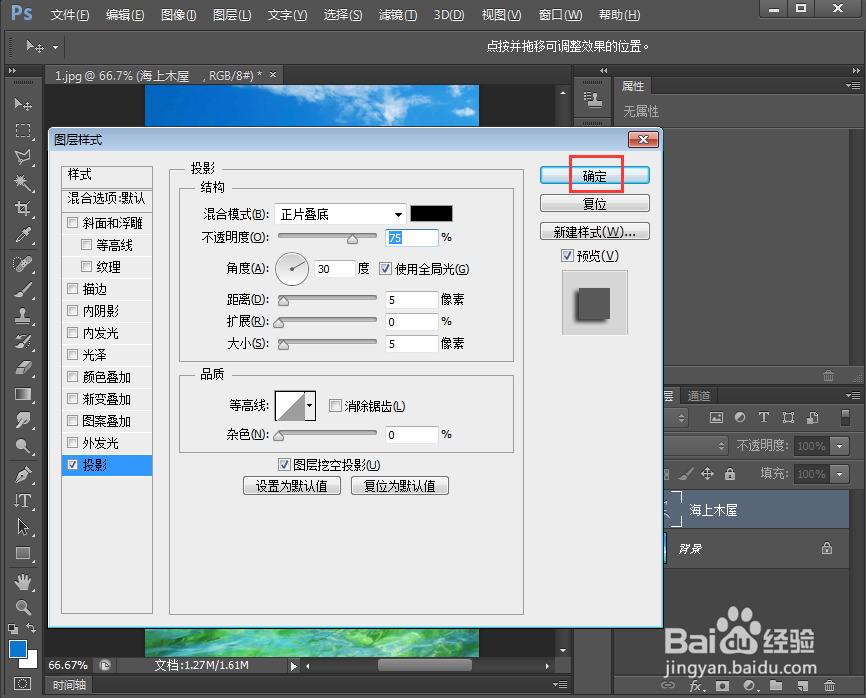
Task: Open the 等高线 contour picker arrow
Action: [x=310, y=406]
